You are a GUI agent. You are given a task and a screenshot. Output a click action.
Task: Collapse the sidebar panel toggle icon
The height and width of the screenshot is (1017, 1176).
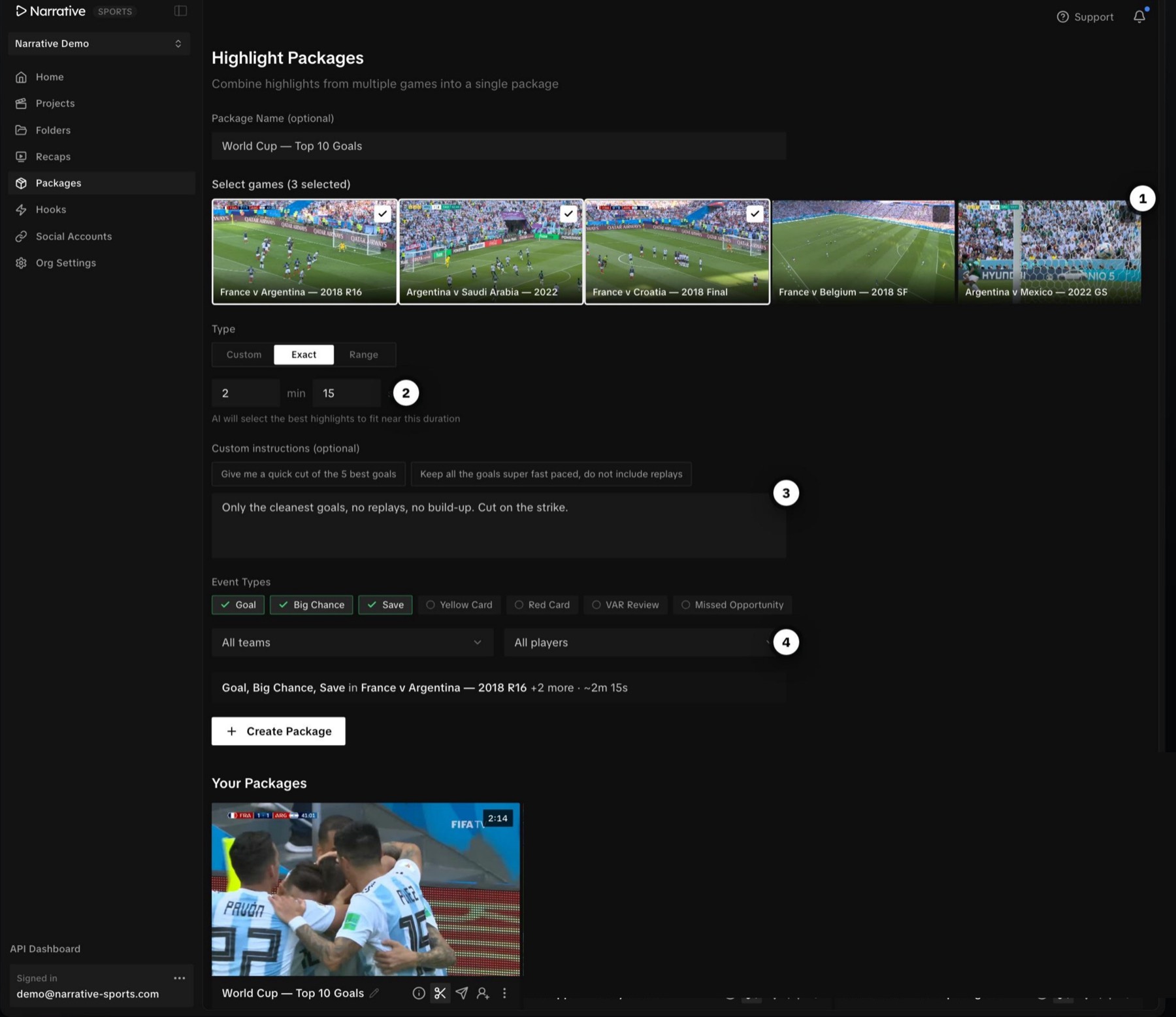pos(180,11)
